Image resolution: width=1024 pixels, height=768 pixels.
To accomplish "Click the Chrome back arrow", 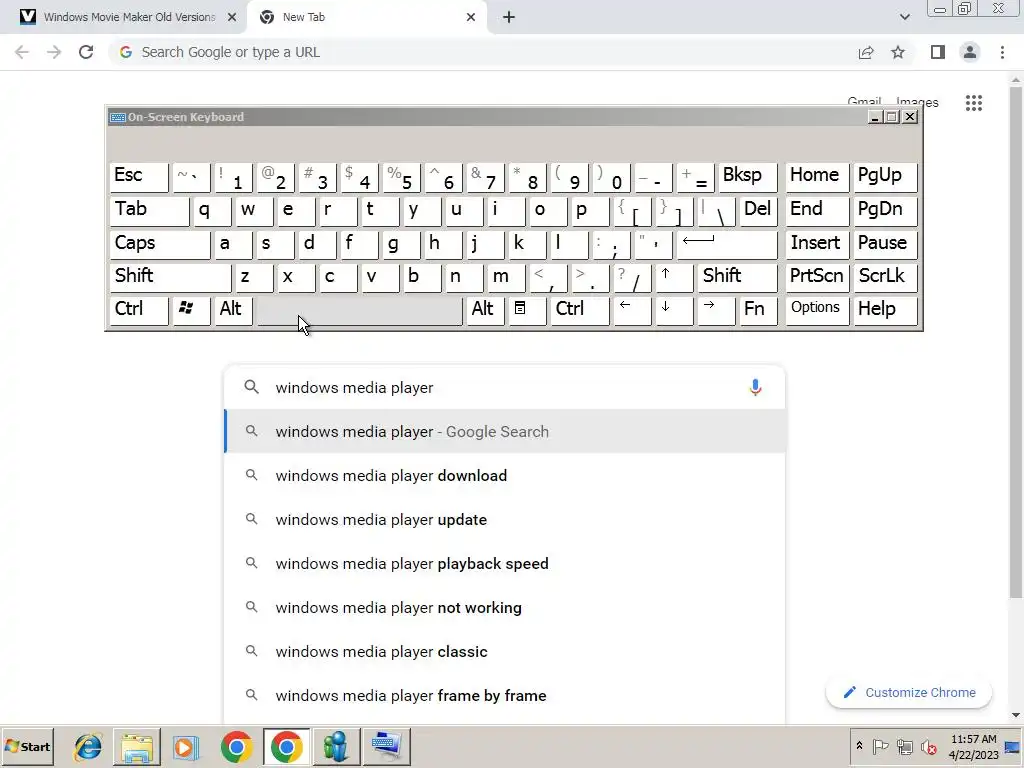I will click(22, 52).
